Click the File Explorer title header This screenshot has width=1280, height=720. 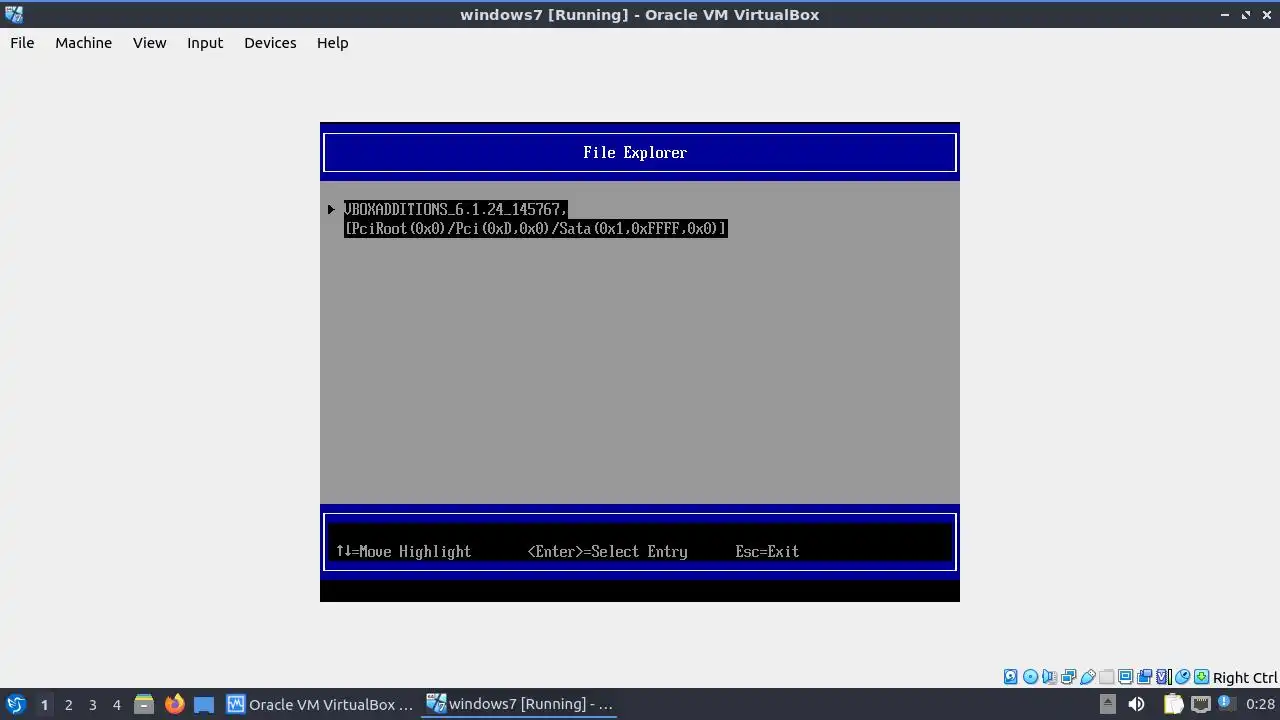(635, 153)
